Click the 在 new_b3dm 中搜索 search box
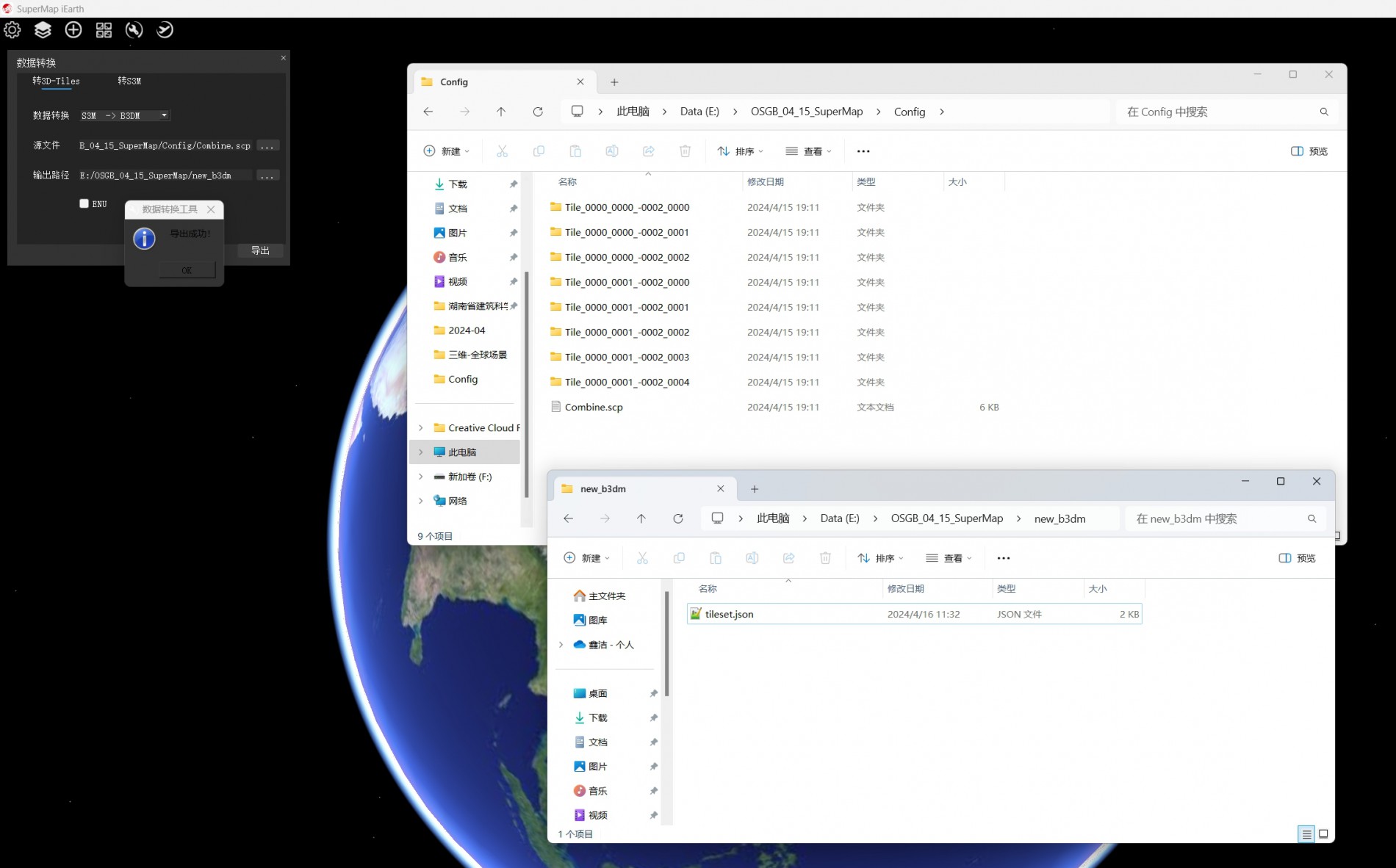The width and height of the screenshot is (1396, 868). pyautogui.click(x=1224, y=518)
